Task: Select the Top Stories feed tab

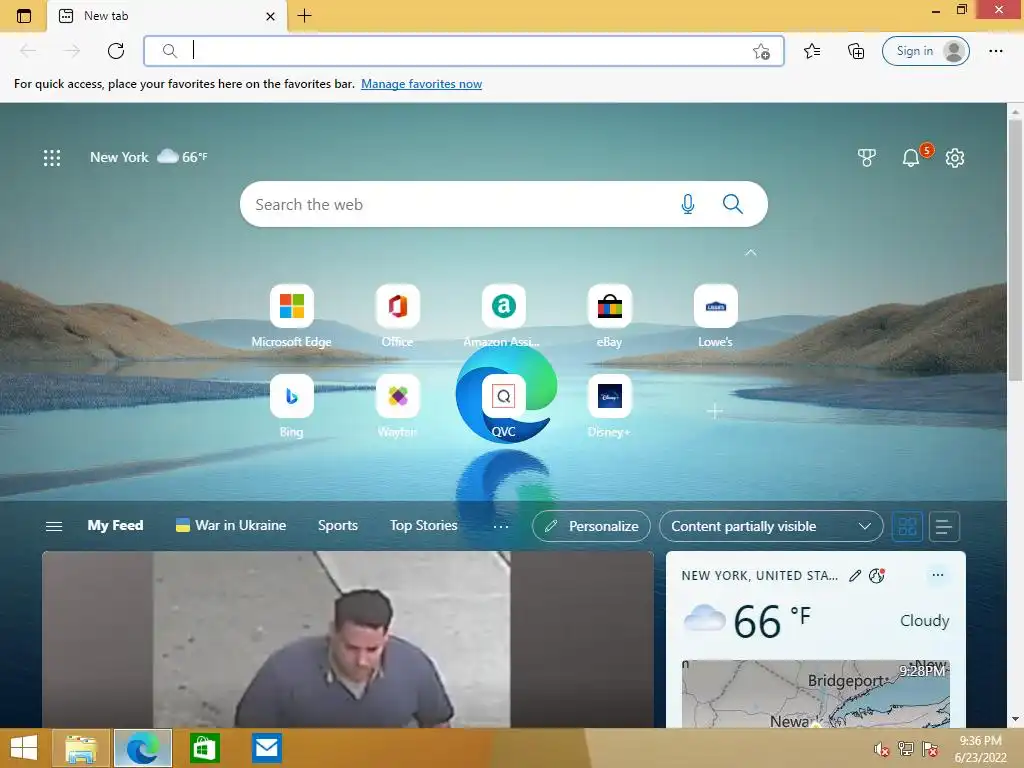Action: click(x=423, y=526)
